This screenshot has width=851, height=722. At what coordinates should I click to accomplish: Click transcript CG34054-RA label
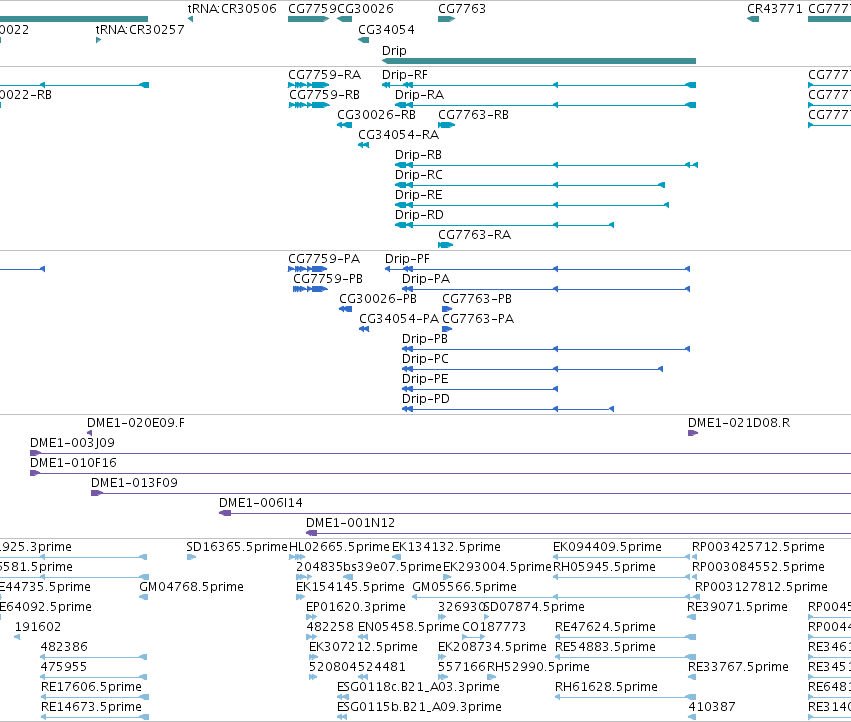coord(398,134)
